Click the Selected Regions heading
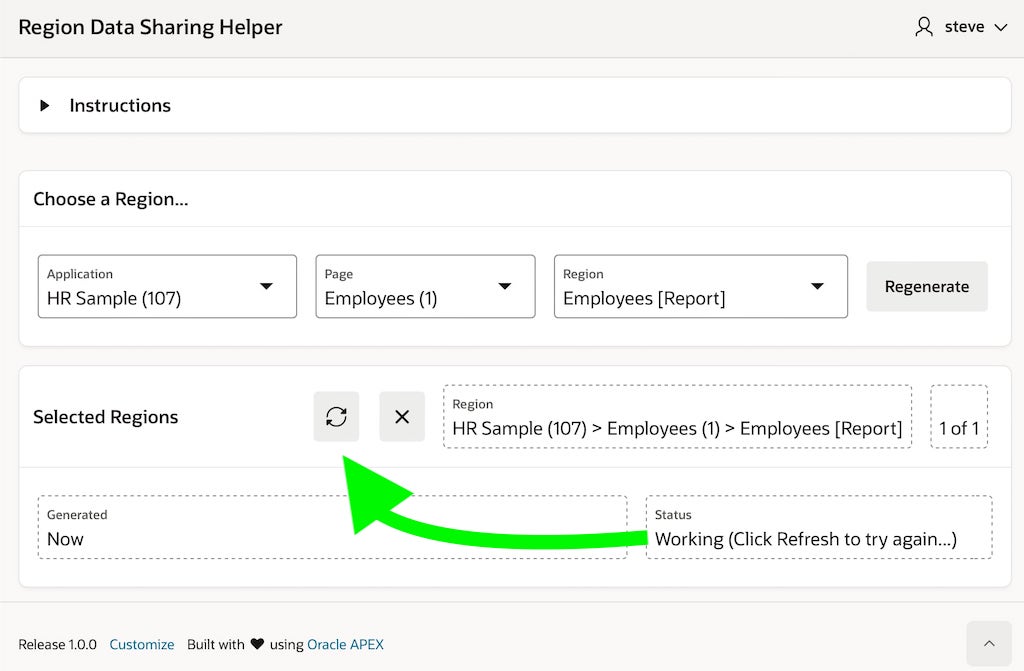This screenshot has height=671, width=1024. coord(106,417)
